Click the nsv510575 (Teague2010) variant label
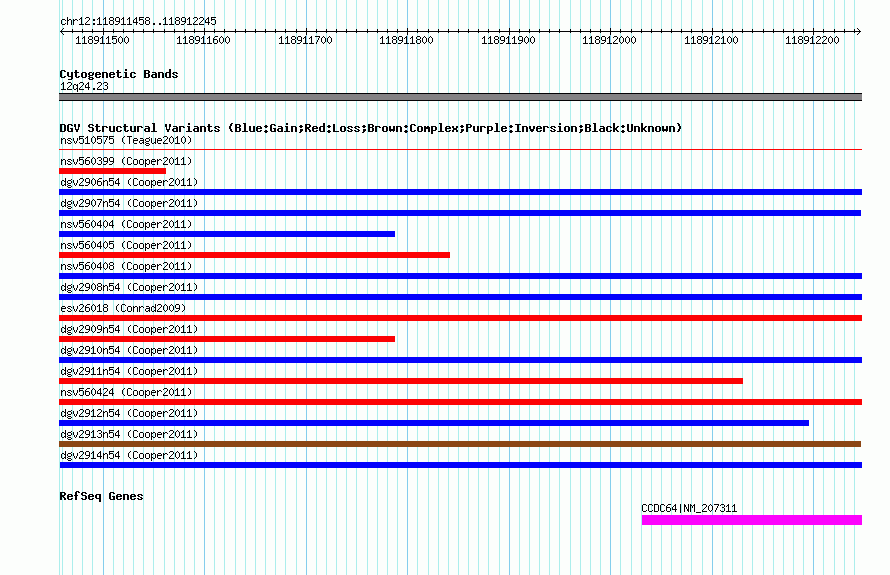890x575 pixels. coord(126,140)
